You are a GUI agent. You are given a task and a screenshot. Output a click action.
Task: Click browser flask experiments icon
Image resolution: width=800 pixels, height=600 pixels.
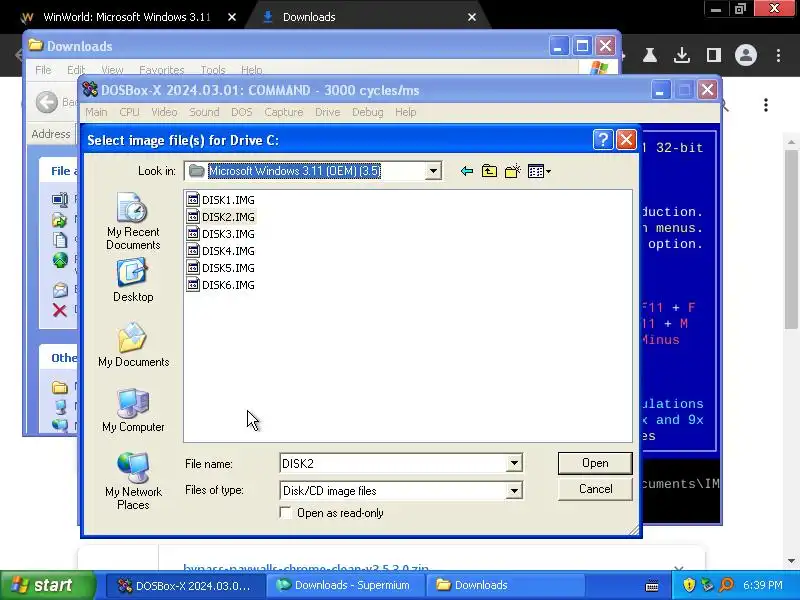(x=649, y=55)
